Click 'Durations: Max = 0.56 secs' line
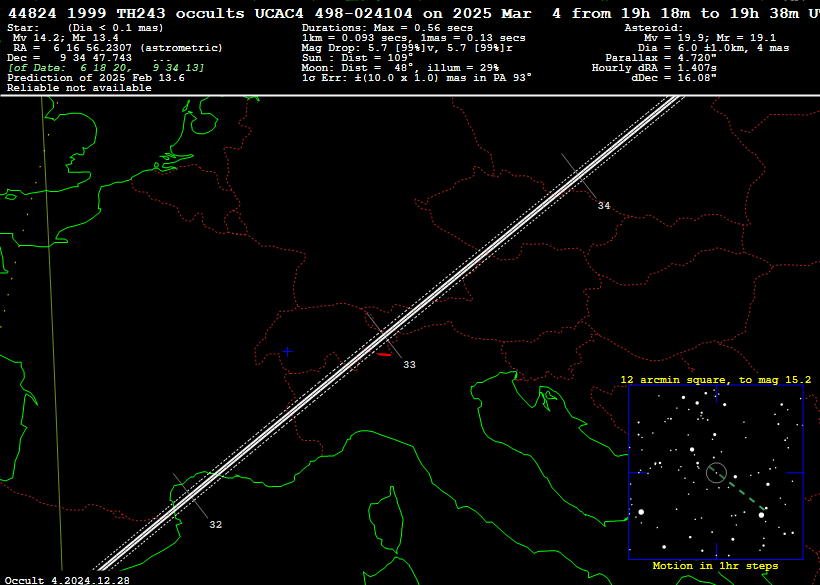This screenshot has height=585, width=820. tap(387, 28)
